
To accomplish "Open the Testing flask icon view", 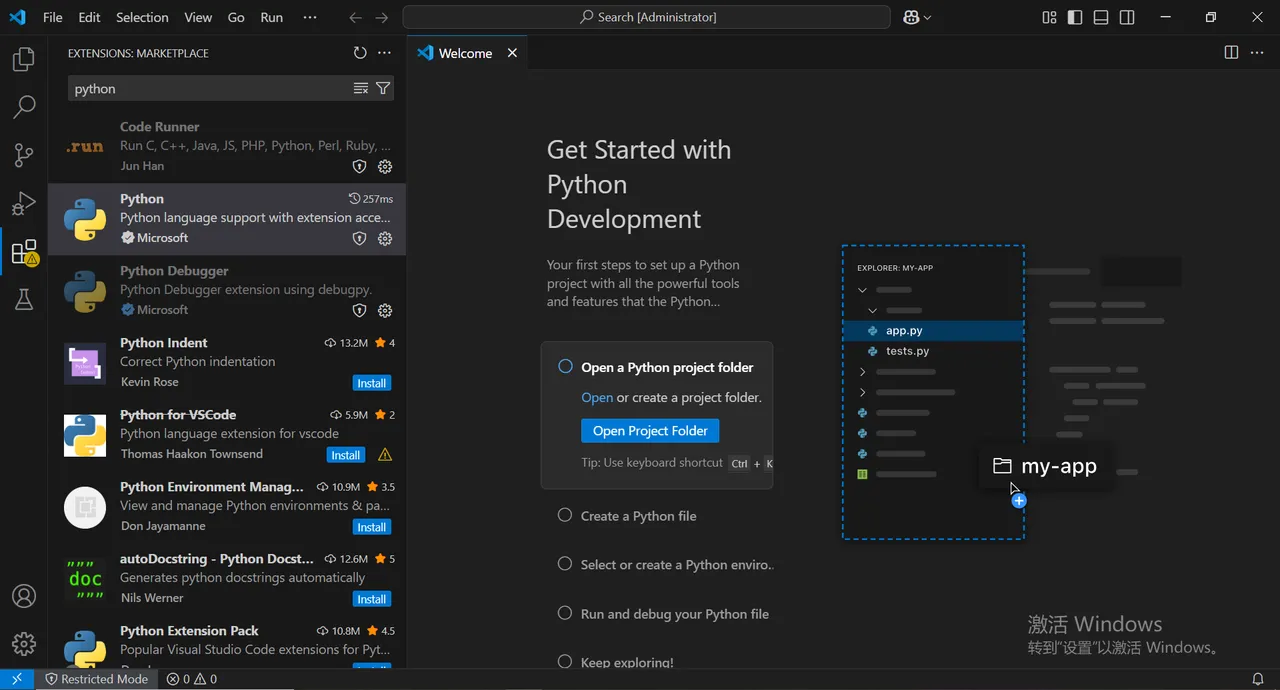I will tap(24, 299).
